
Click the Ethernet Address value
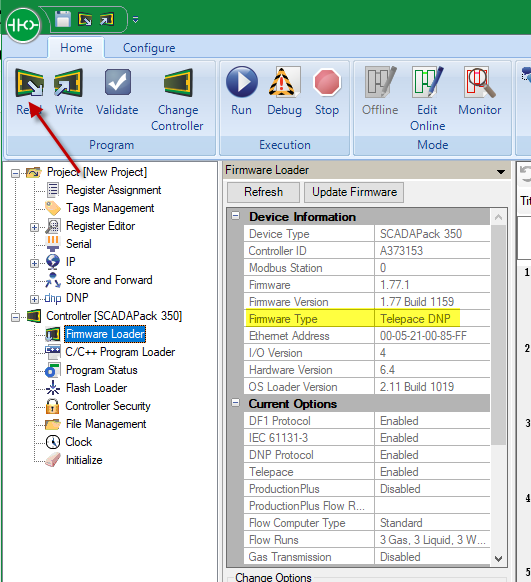coord(423,336)
